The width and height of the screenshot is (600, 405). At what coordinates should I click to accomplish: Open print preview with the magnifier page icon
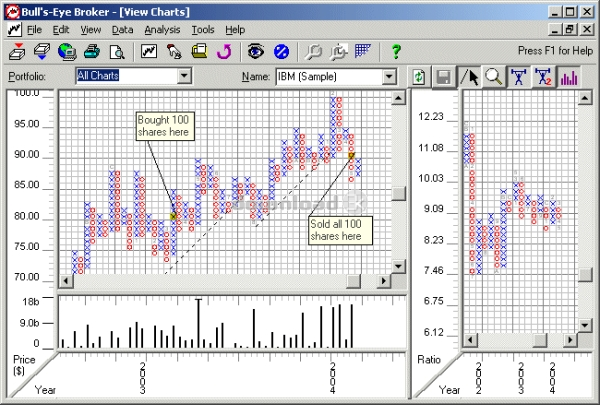116,51
